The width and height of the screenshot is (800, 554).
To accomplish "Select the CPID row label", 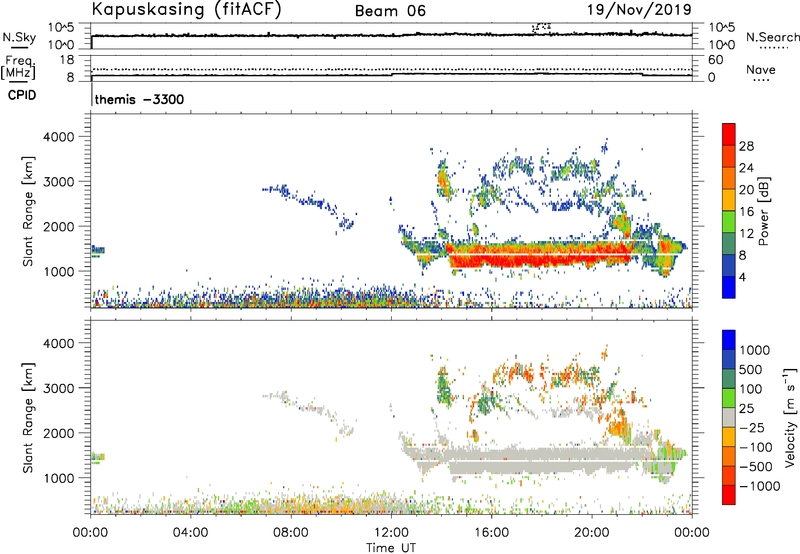I will 22,95.
